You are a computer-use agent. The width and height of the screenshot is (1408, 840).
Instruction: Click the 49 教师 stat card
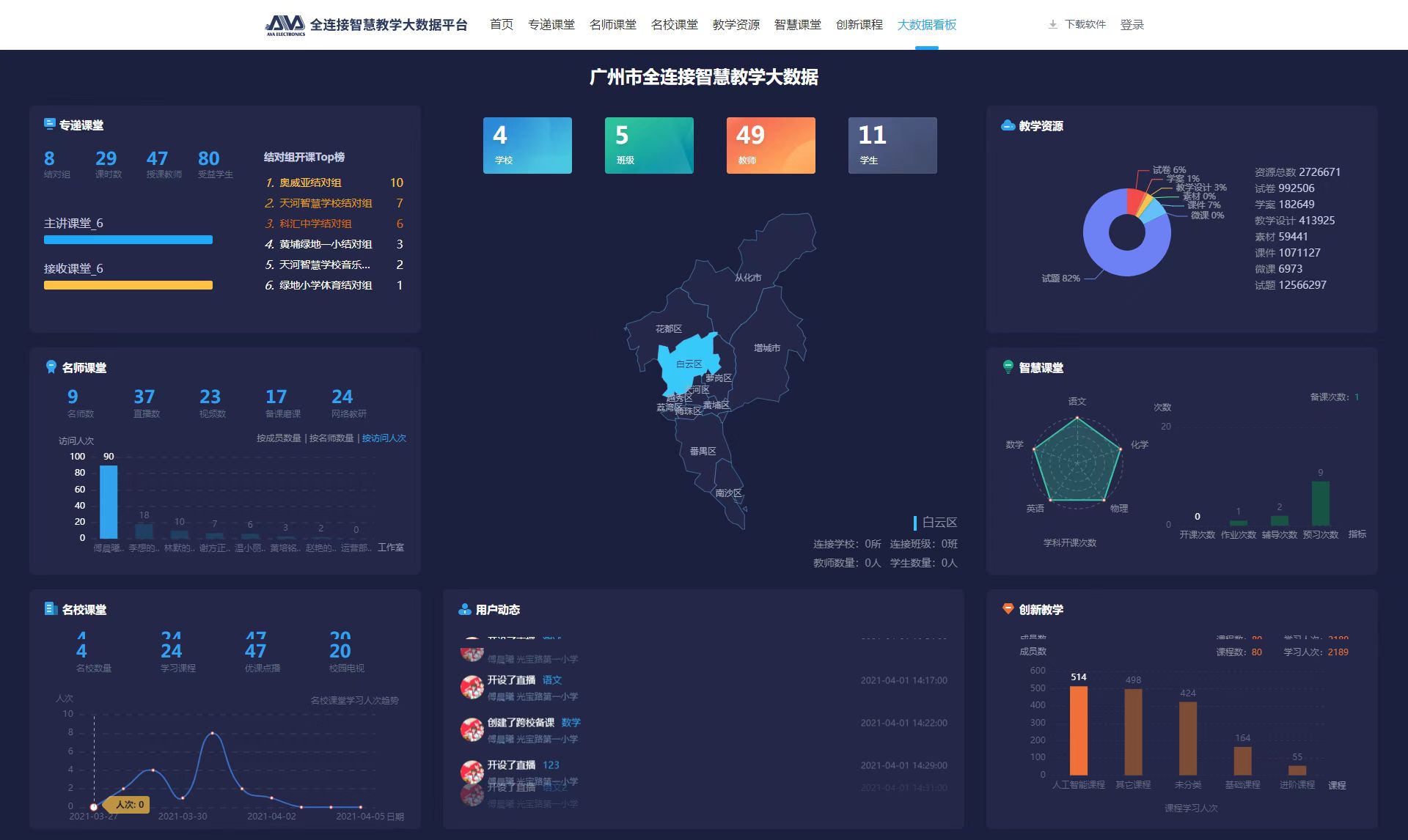770,145
